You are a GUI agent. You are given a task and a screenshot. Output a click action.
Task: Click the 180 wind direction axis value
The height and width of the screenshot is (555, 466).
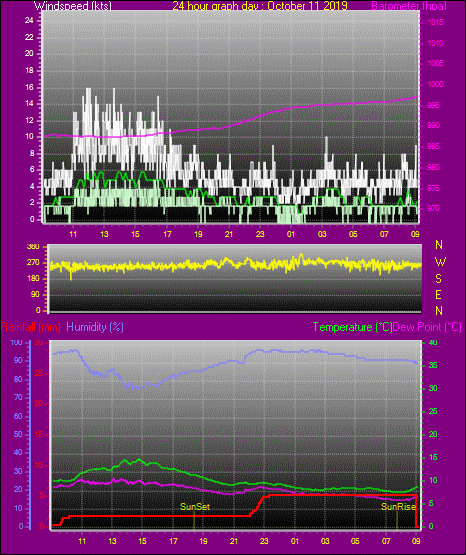pyautogui.click(x=33, y=279)
